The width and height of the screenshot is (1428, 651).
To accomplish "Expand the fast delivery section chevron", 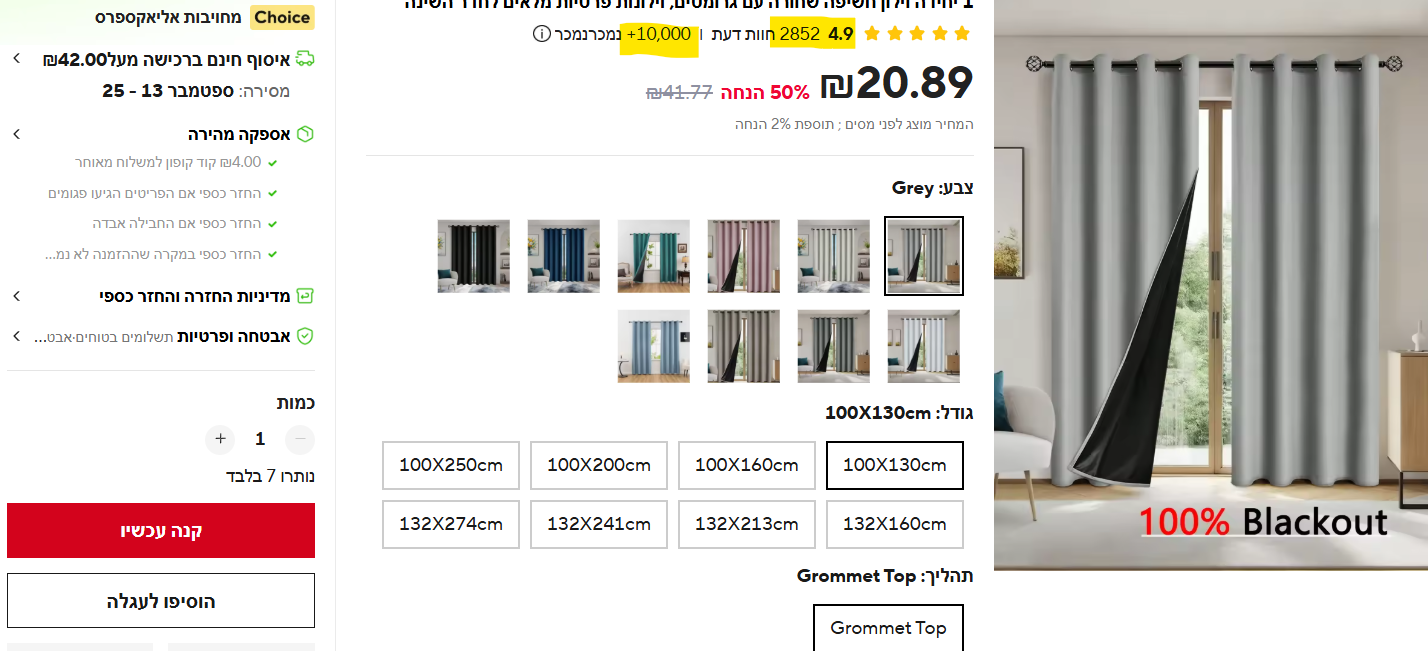I will [17, 134].
